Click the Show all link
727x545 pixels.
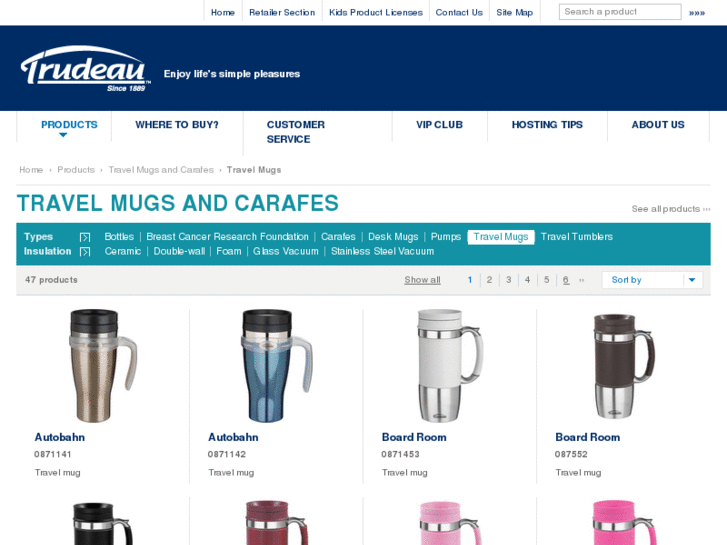click(422, 280)
